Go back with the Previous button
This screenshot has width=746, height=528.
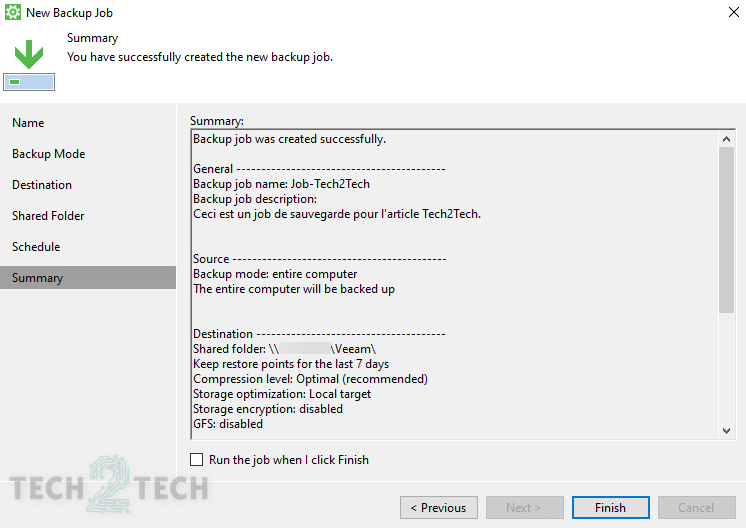pyautogui.click(x=438, y=507)
